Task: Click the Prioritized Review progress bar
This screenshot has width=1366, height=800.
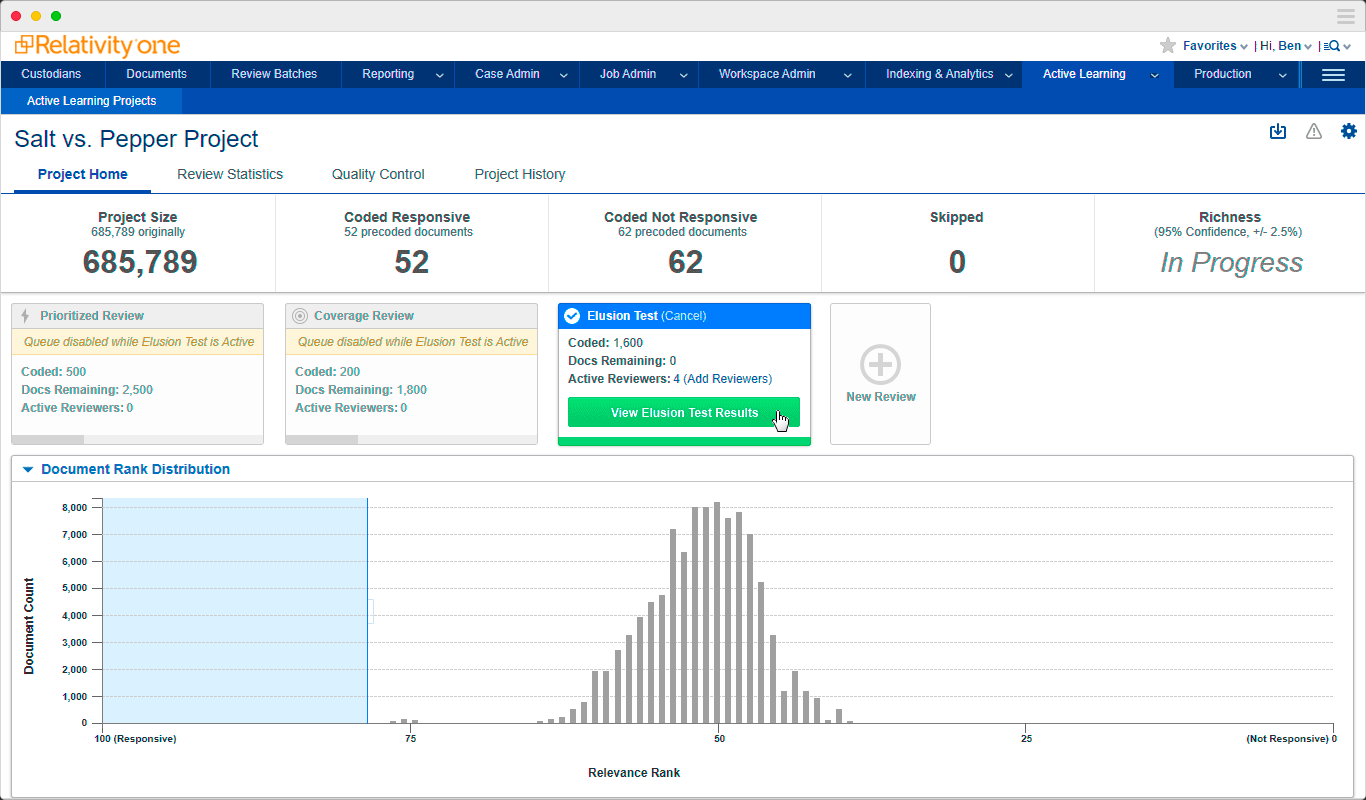Action: coord(137,439)
